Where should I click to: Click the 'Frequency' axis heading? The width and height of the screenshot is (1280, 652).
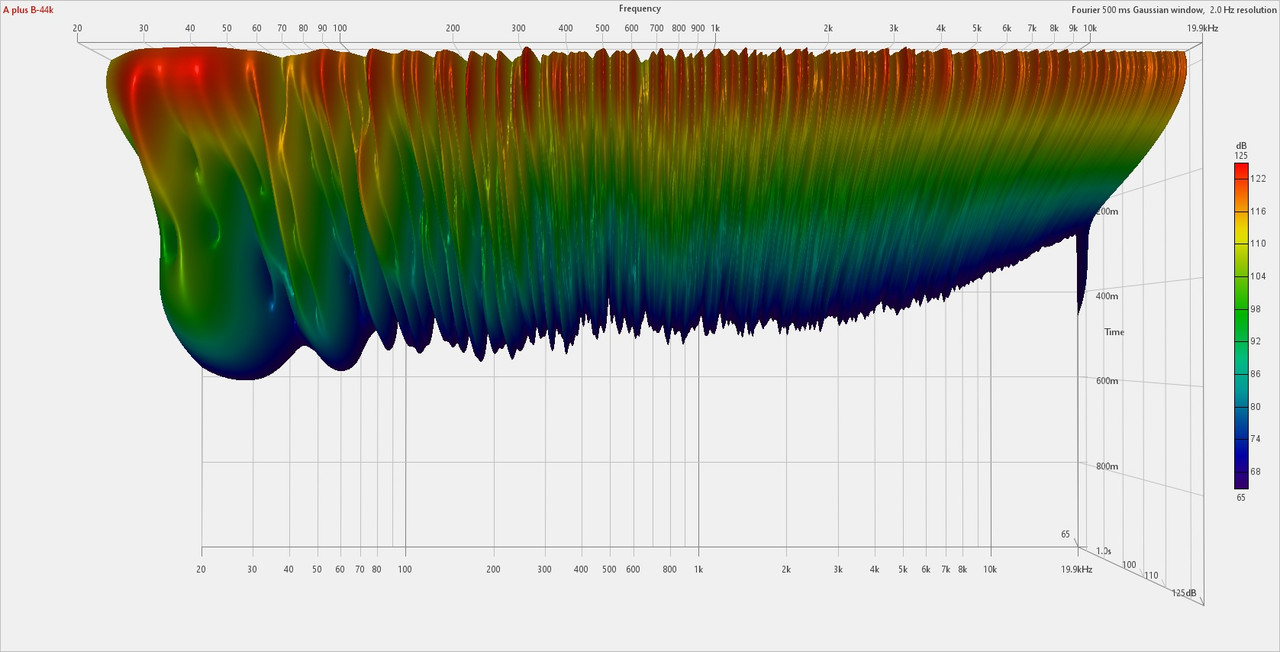click(639, 9)
